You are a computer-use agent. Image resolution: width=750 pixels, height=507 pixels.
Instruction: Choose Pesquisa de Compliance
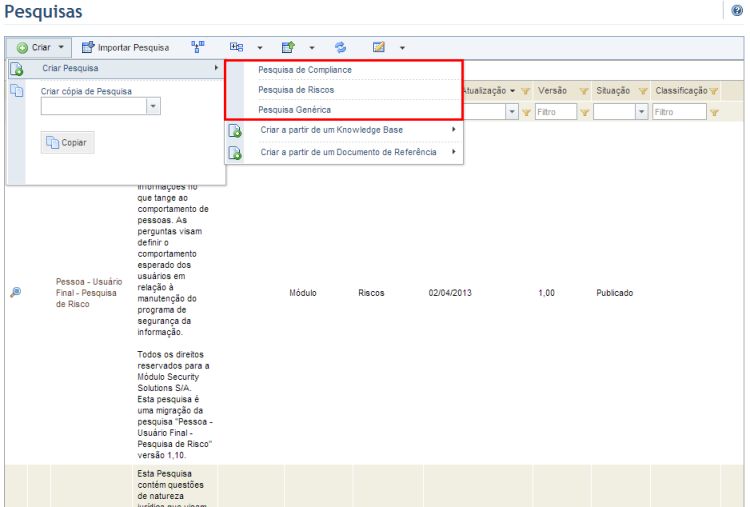tap(305, 70)
